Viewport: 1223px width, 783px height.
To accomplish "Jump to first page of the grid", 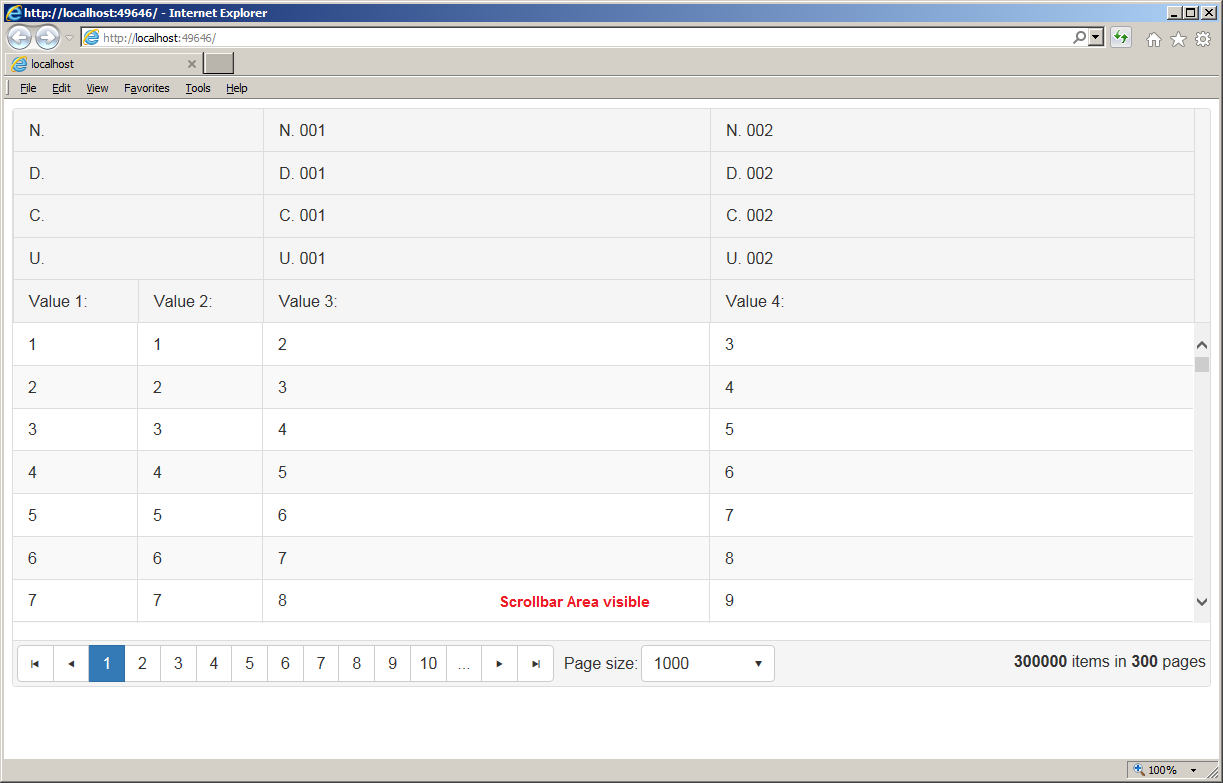I will coord(35,664).
